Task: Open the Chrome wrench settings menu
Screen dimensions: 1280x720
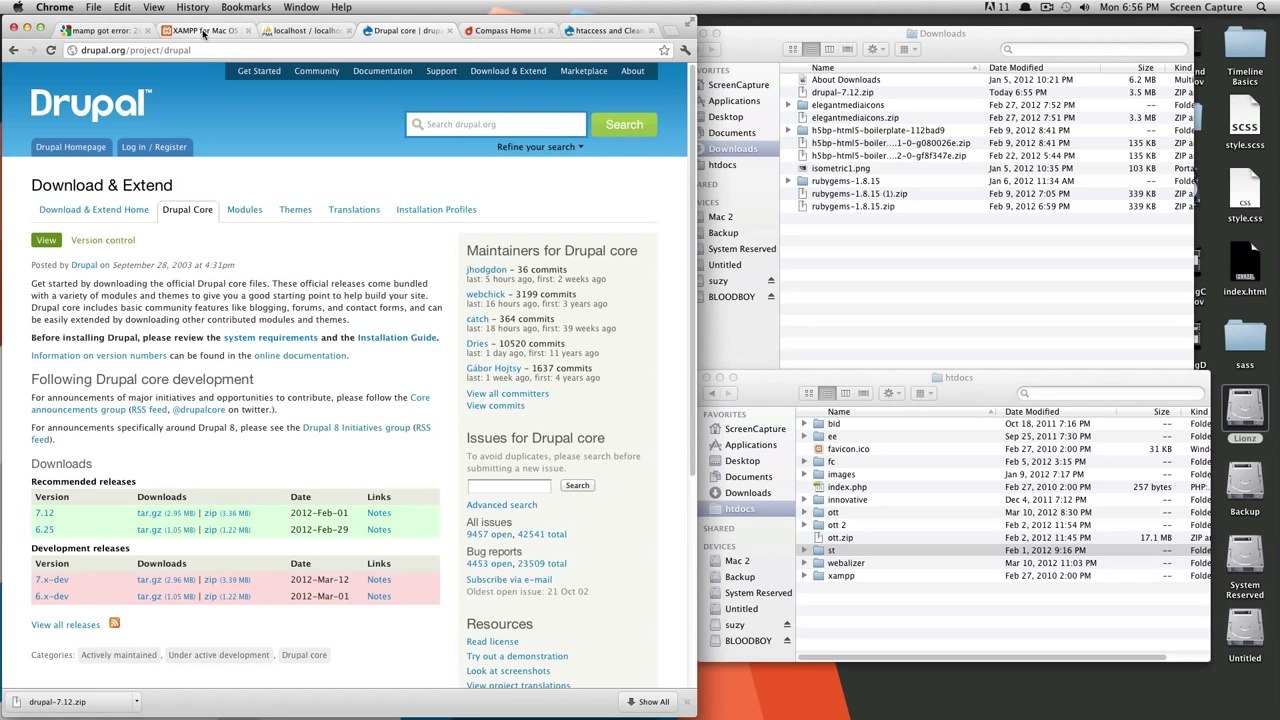Action: click(x=685, y=50)
